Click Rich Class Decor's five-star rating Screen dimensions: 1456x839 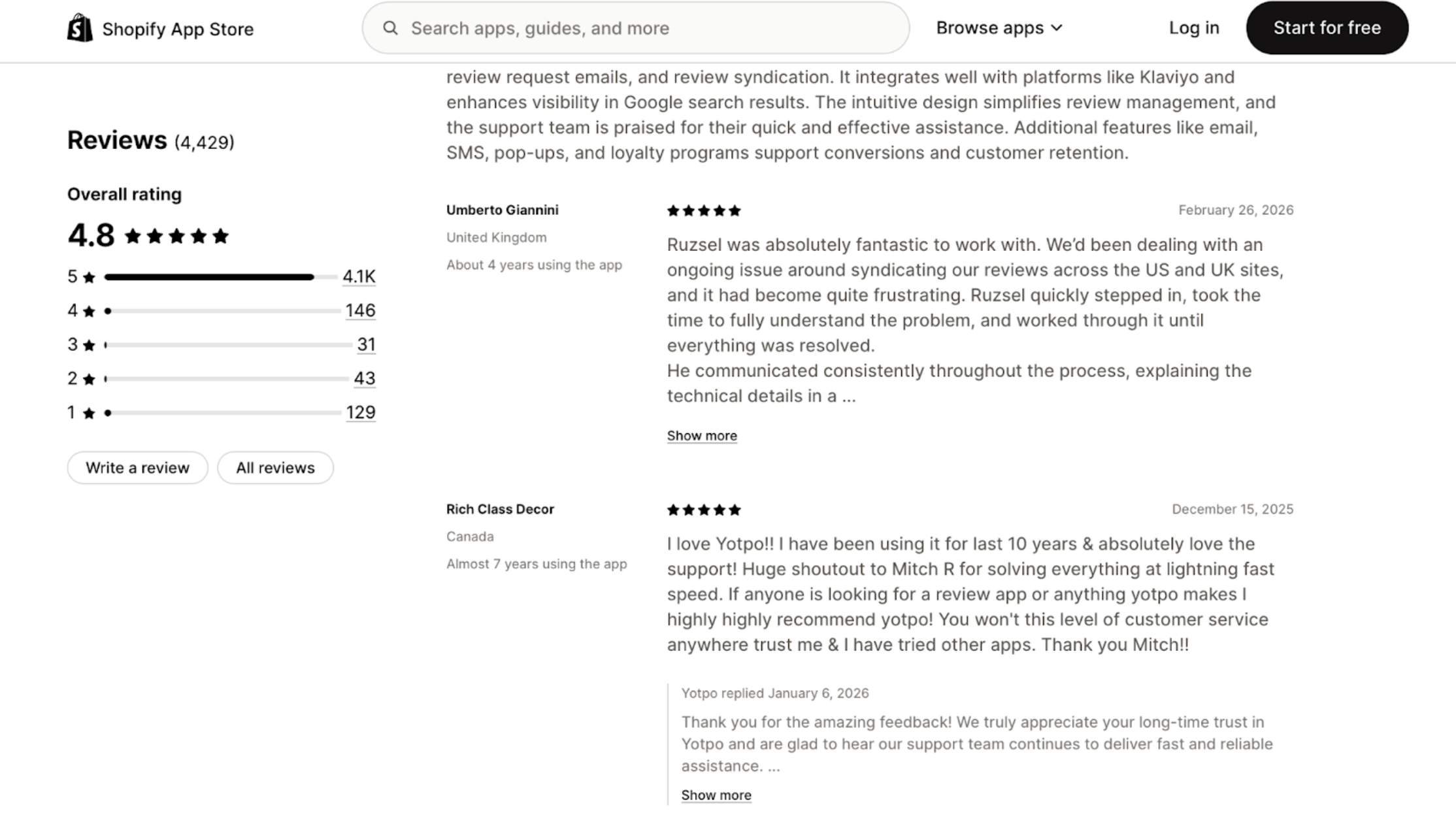(703, 510)
